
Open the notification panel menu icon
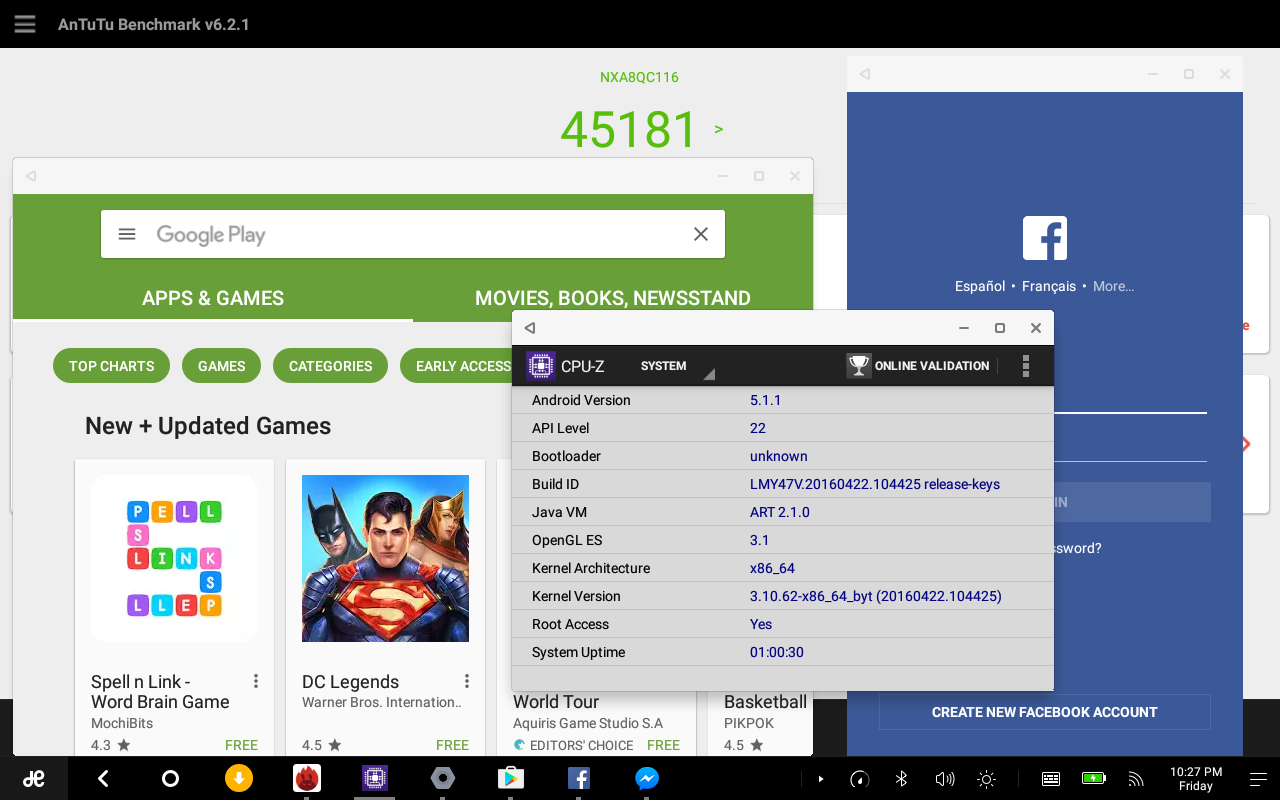pyautogui.click(x=1257, y=778)
